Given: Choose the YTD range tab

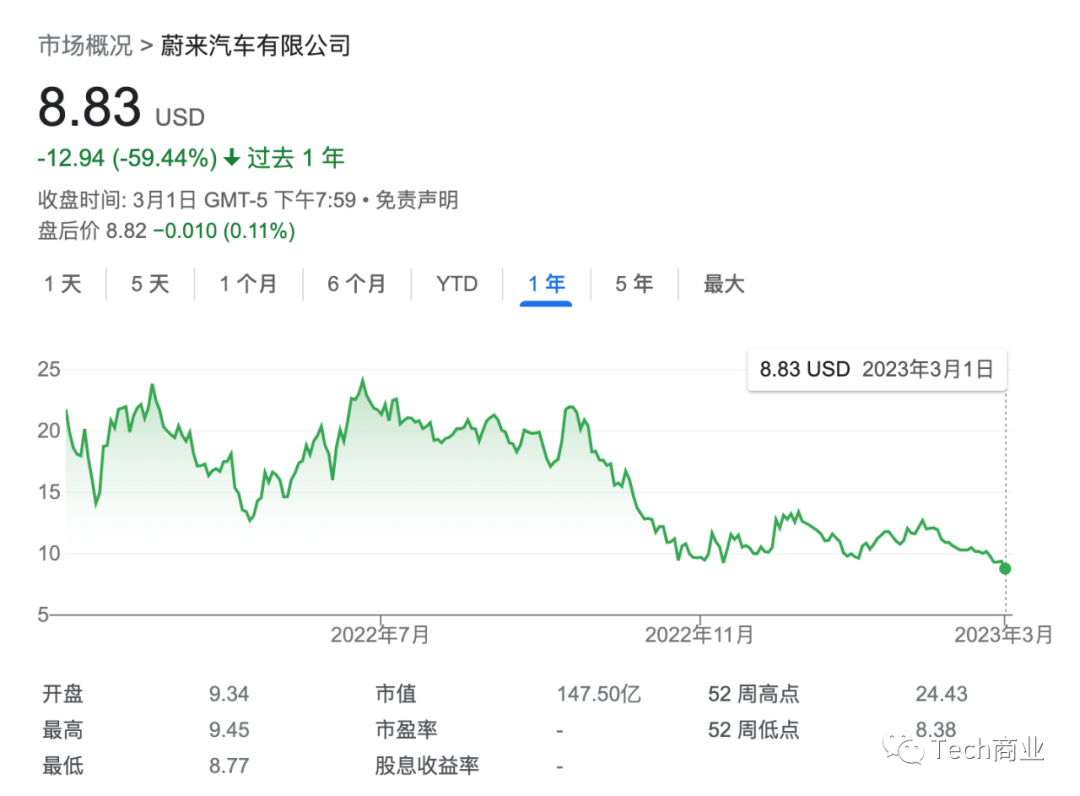Looking at the screenshot, I should coord(457,284).
